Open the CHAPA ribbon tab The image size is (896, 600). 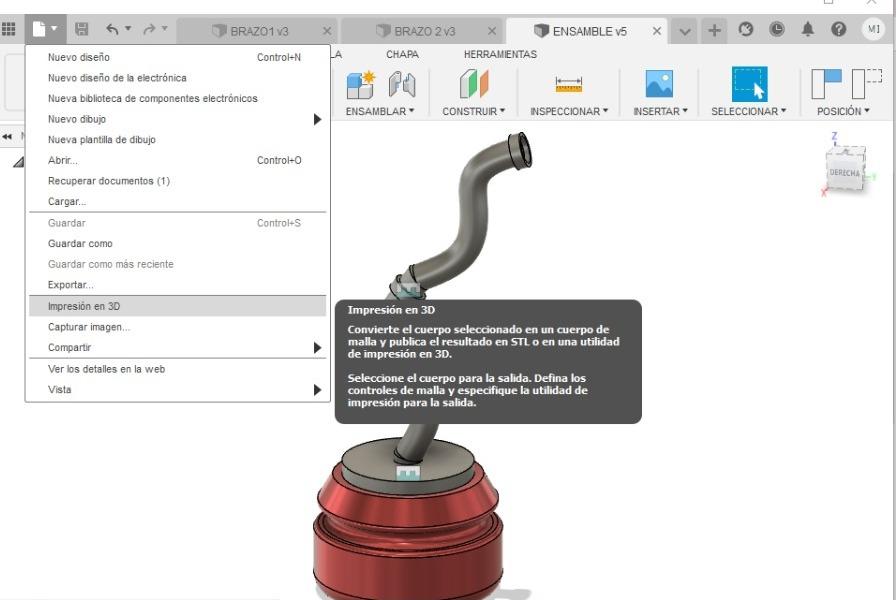402,54
